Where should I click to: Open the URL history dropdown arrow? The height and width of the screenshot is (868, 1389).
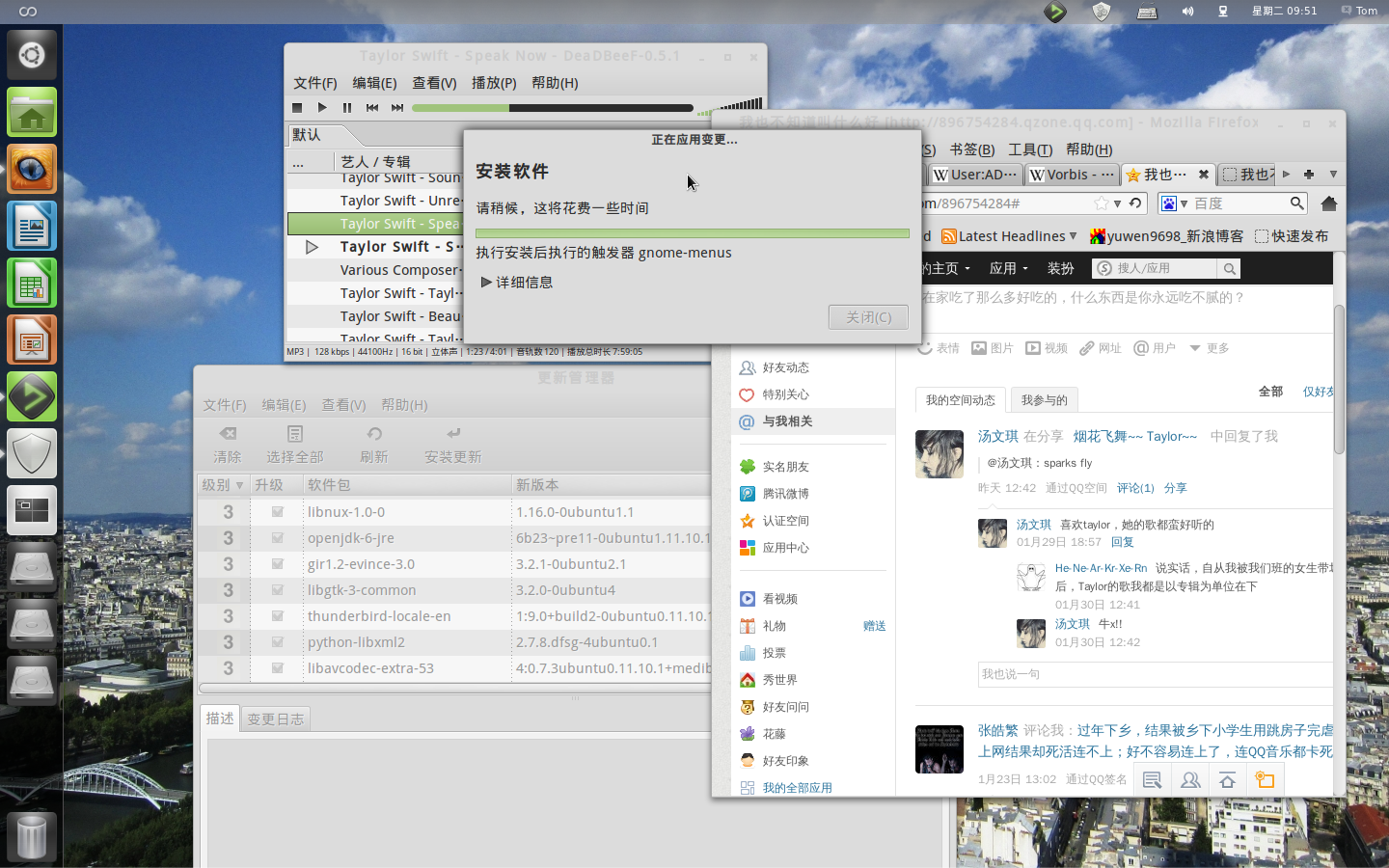tap(1117, 203)
